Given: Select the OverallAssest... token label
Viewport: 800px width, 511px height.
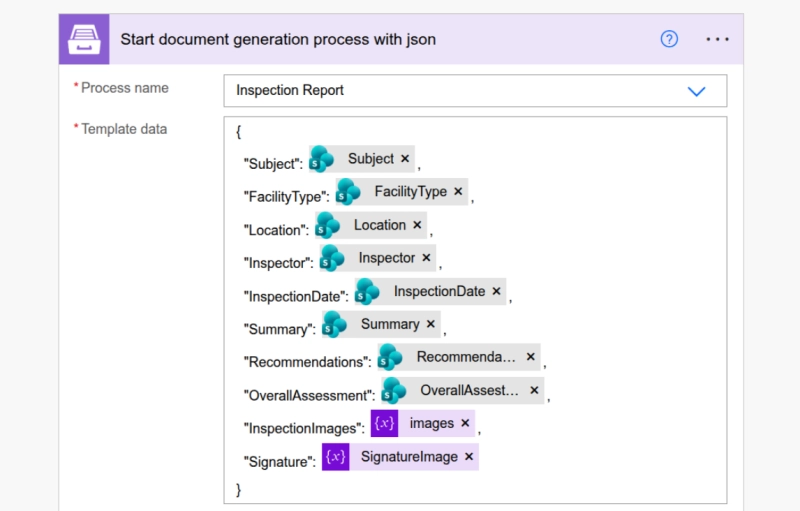Looking at the screenshot, I should [x=469, y=390].
